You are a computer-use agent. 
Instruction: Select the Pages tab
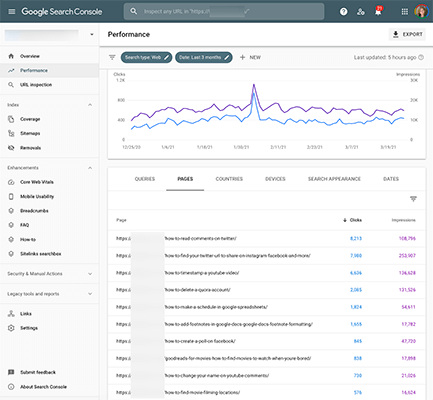click(185, 179)
